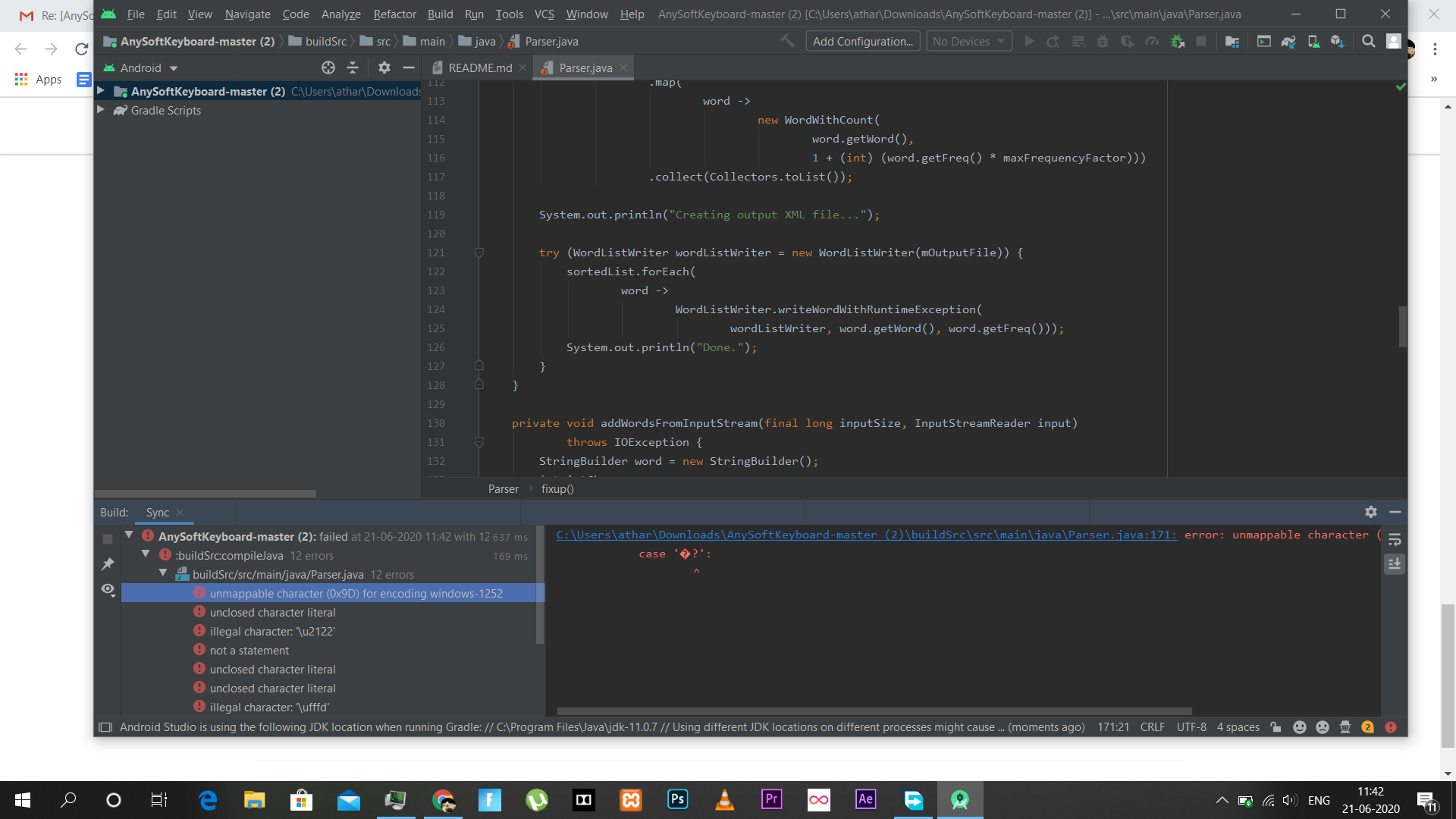Open the SDK Manager icon
1456x819 pixels.
[x=1338, y=42]
